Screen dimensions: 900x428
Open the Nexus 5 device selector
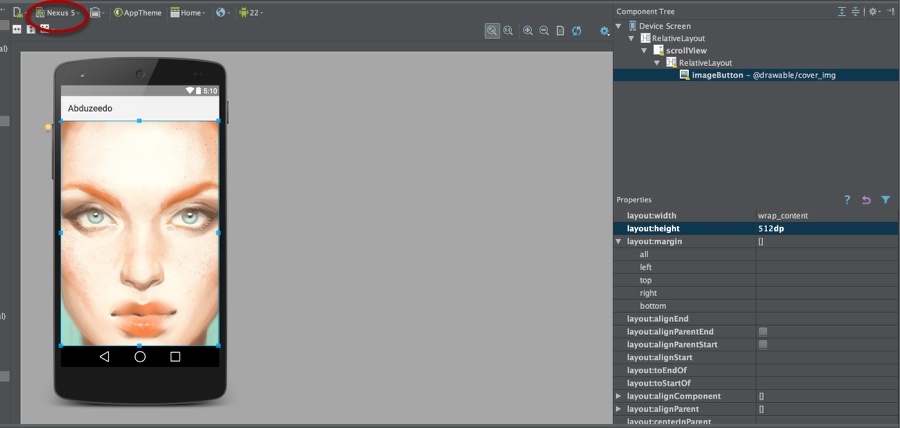point(57,13)
